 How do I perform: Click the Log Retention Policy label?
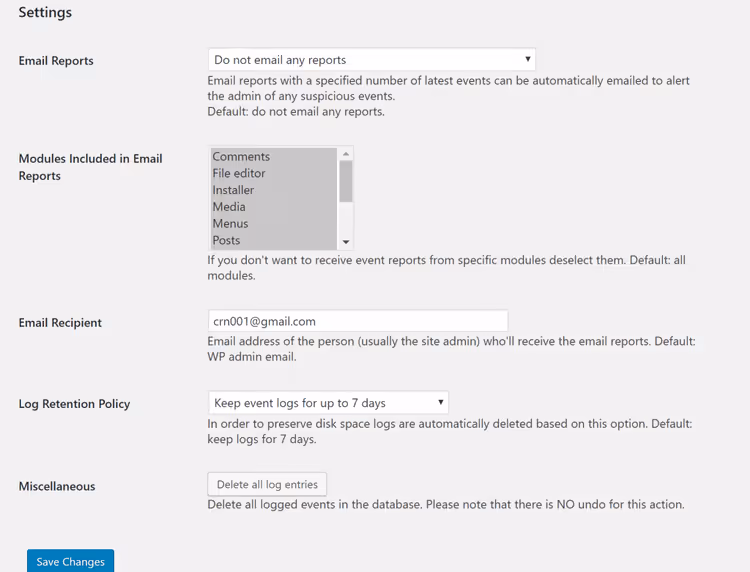click(x=74, y=404)
